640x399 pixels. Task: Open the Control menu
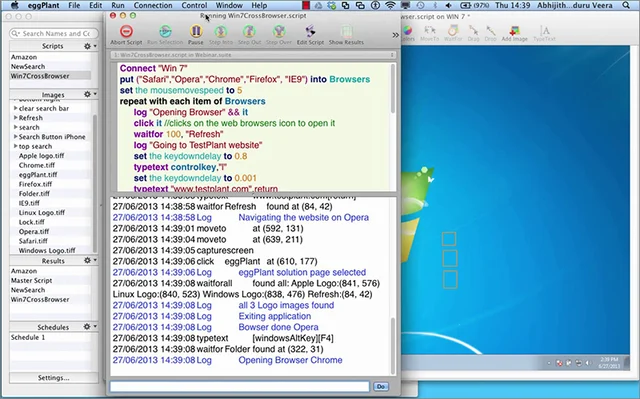click(194, 5)
